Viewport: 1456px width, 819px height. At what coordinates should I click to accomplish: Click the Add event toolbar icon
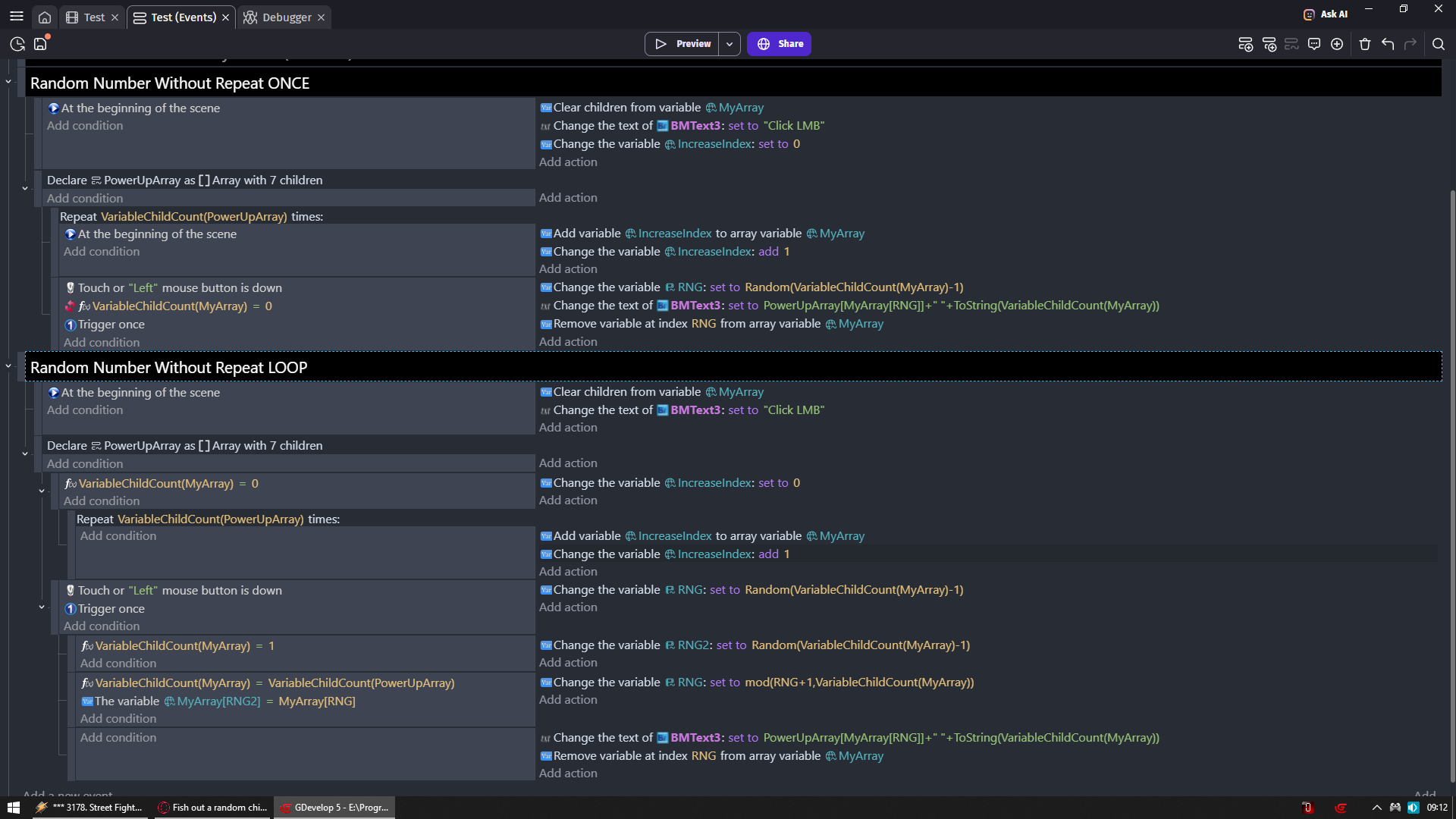coord(1245,44)
